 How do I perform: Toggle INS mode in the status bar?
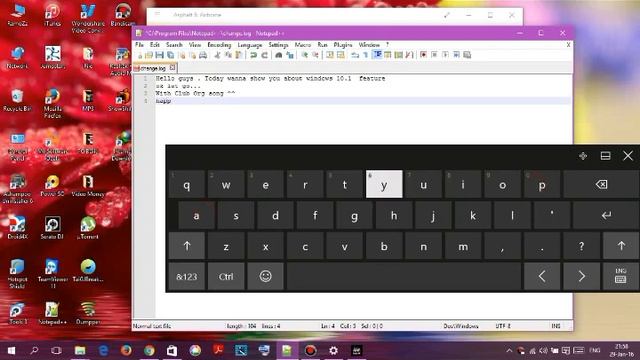(556, 326)
